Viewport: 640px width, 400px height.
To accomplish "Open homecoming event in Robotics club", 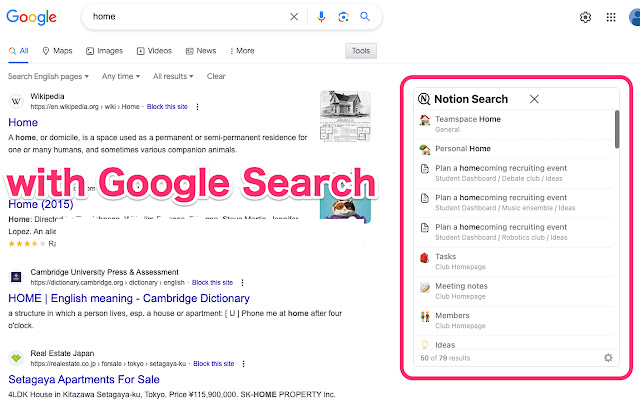I will tap(515, 232).
